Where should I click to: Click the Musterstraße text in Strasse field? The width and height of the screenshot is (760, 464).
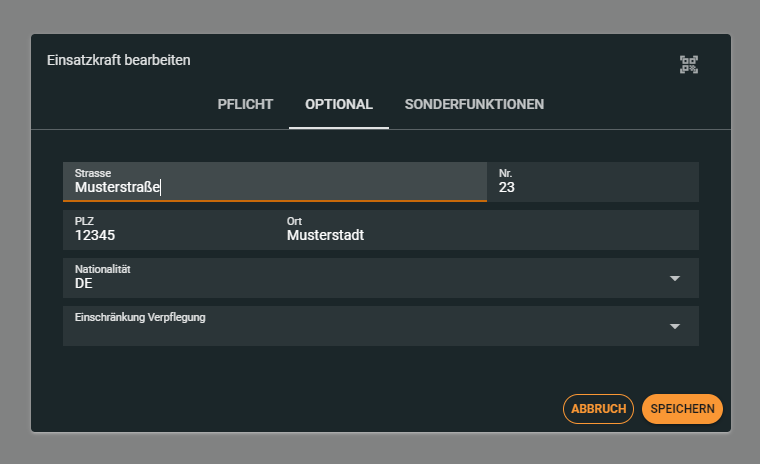[x=117, y=187]
